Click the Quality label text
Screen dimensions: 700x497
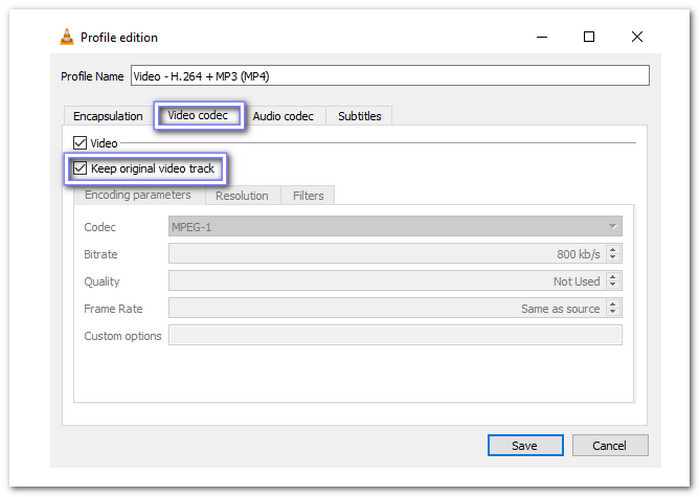pos(102,282)
